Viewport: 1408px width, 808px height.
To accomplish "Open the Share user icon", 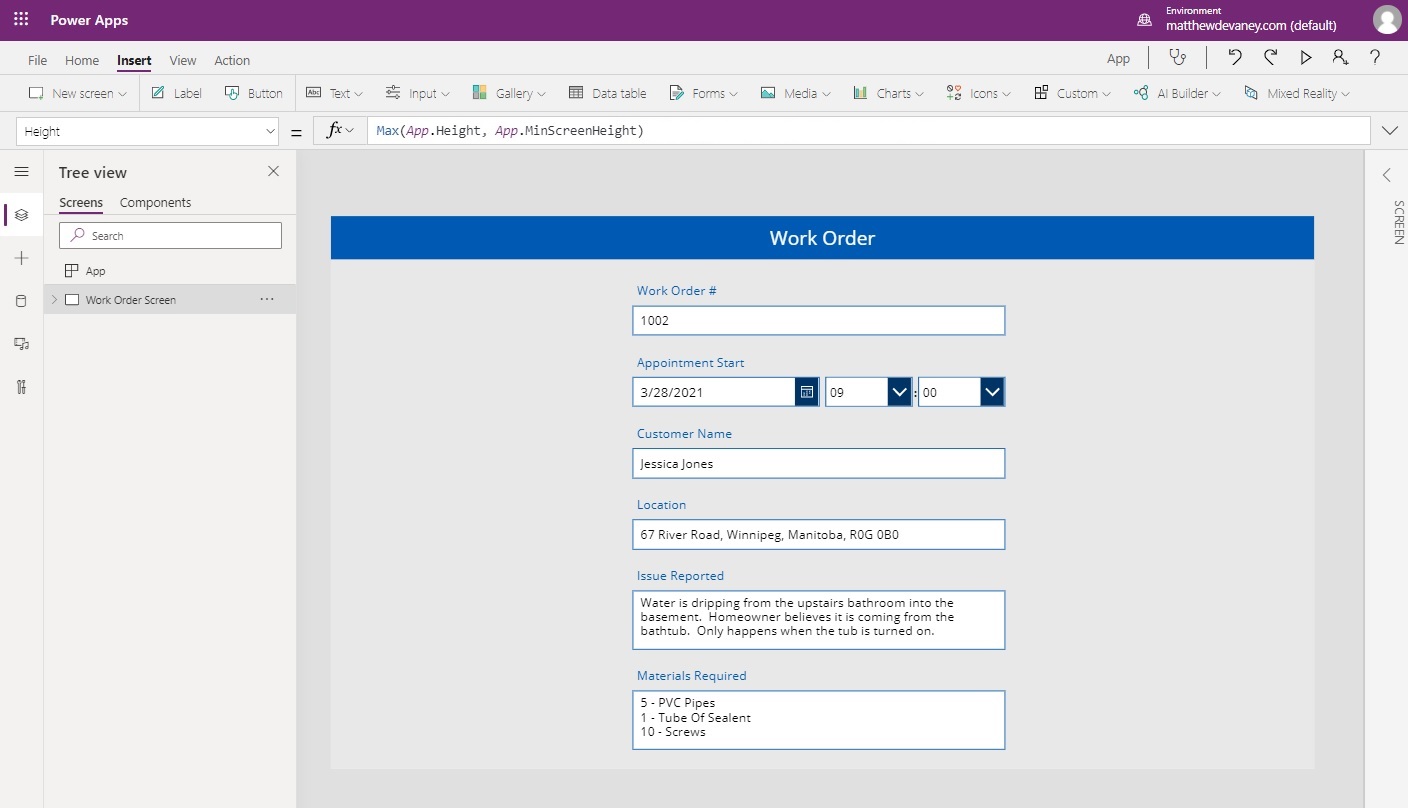I will click(x=1340, y=58).
